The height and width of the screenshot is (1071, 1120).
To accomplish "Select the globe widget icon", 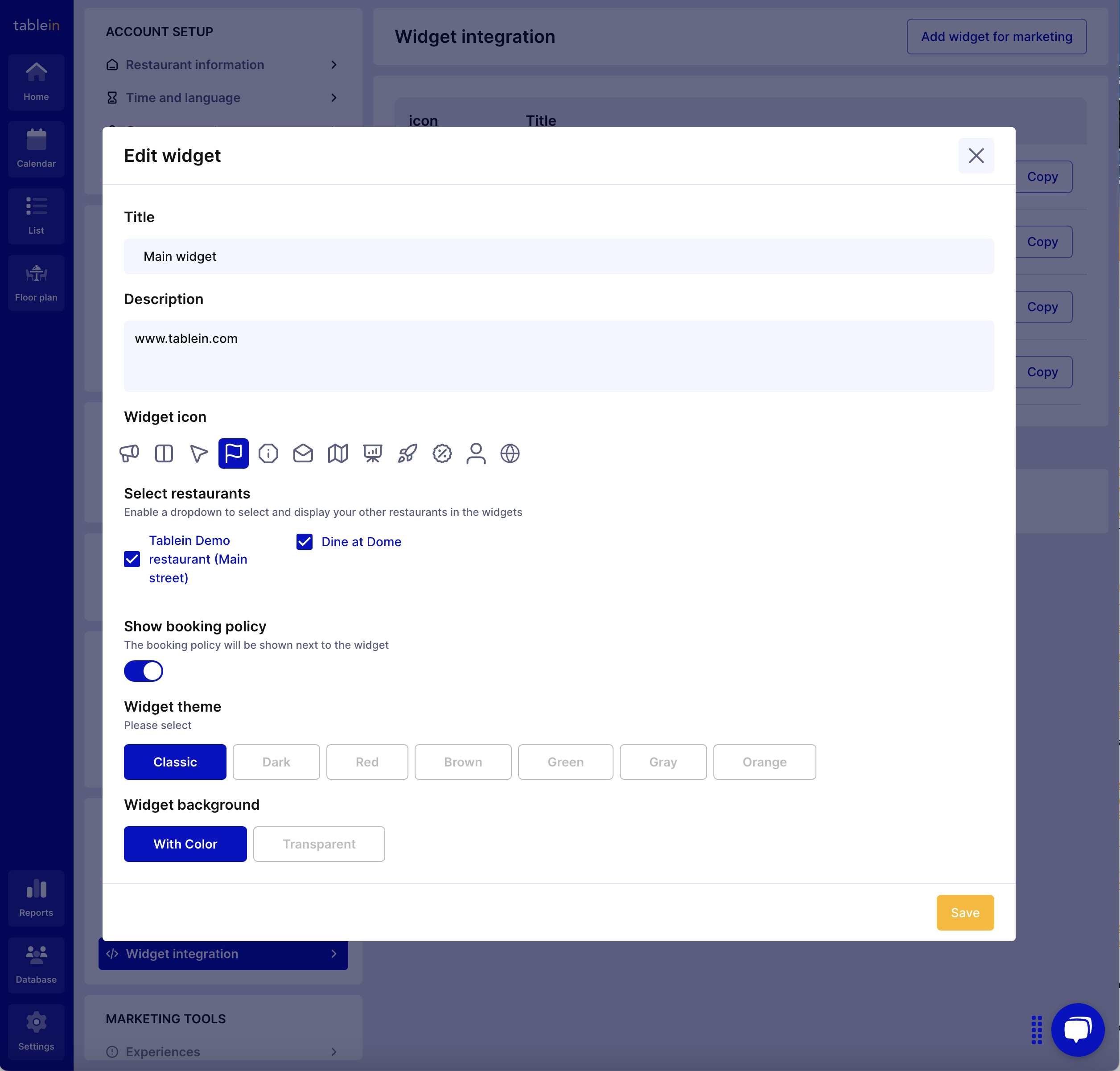I will point(510,453).
